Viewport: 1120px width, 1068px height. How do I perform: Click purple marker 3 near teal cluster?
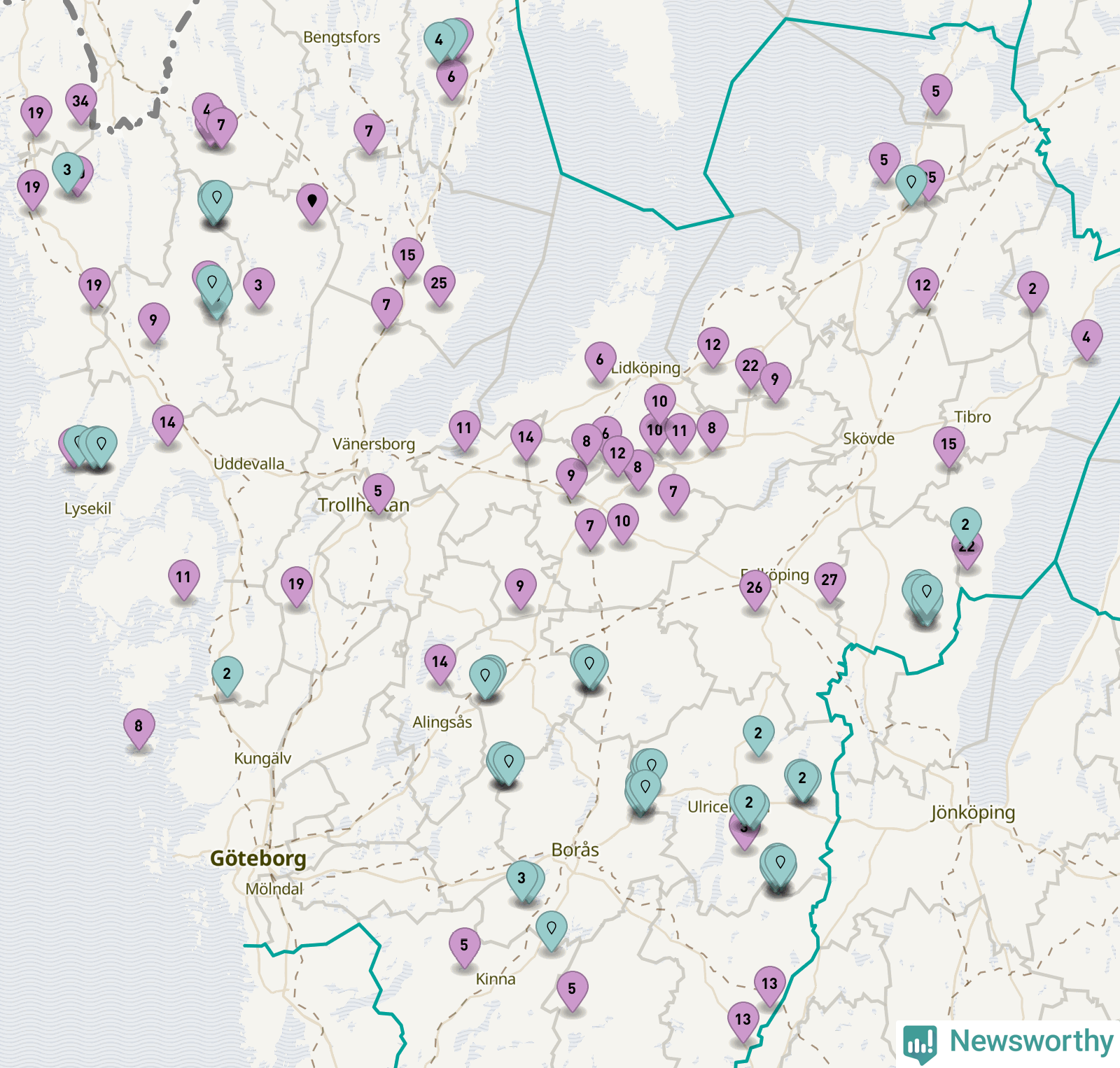pyautogui.click(x=258, y=288)
